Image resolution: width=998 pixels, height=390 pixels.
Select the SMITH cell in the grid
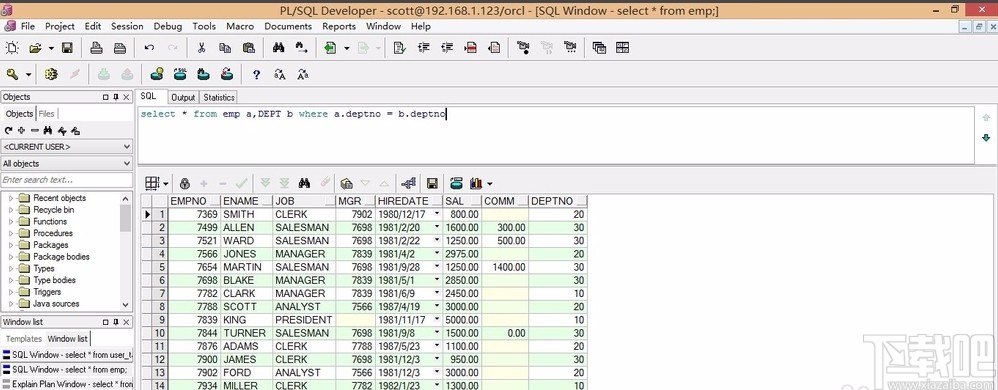(x=247, y=214)
